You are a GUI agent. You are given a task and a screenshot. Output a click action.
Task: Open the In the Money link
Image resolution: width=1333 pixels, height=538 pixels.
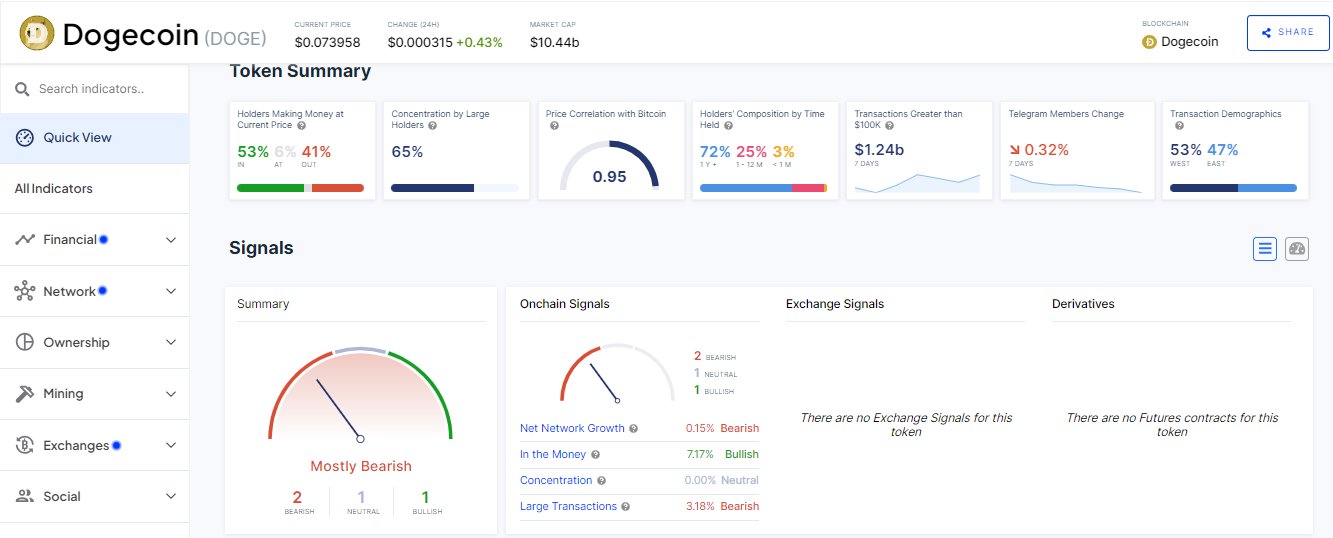(x=553, y=454)
